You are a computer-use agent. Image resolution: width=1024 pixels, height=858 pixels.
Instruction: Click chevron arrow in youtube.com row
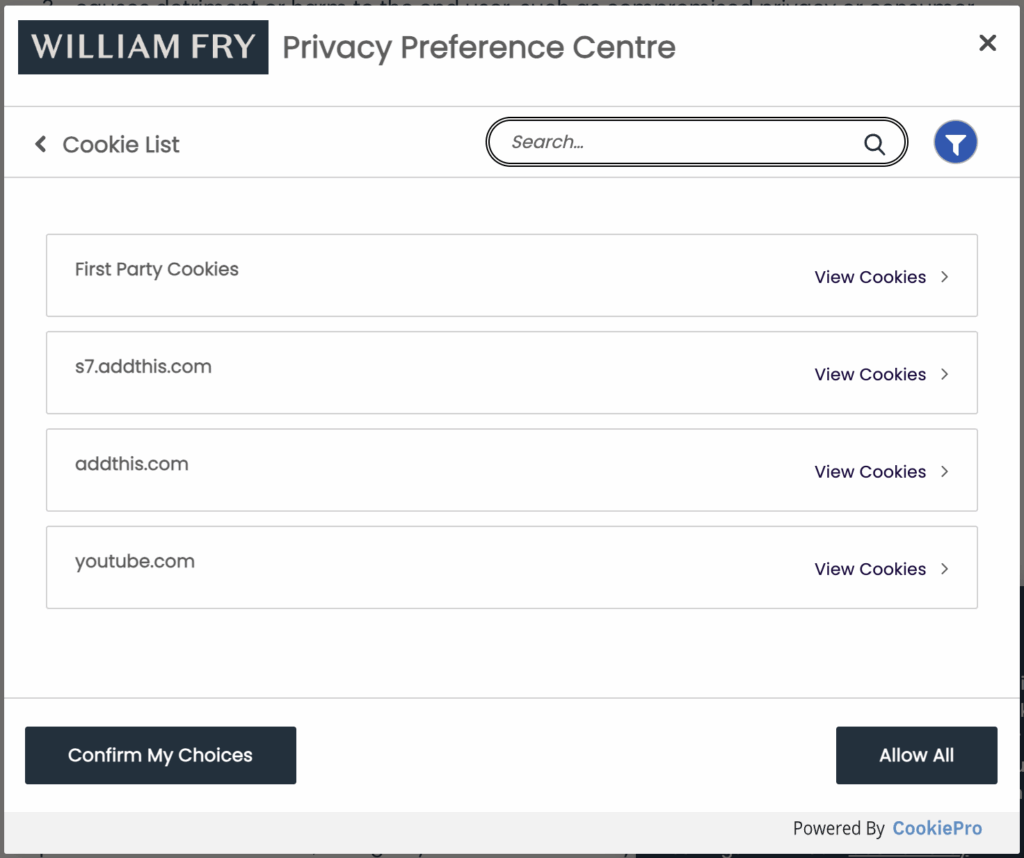[945, 569]
